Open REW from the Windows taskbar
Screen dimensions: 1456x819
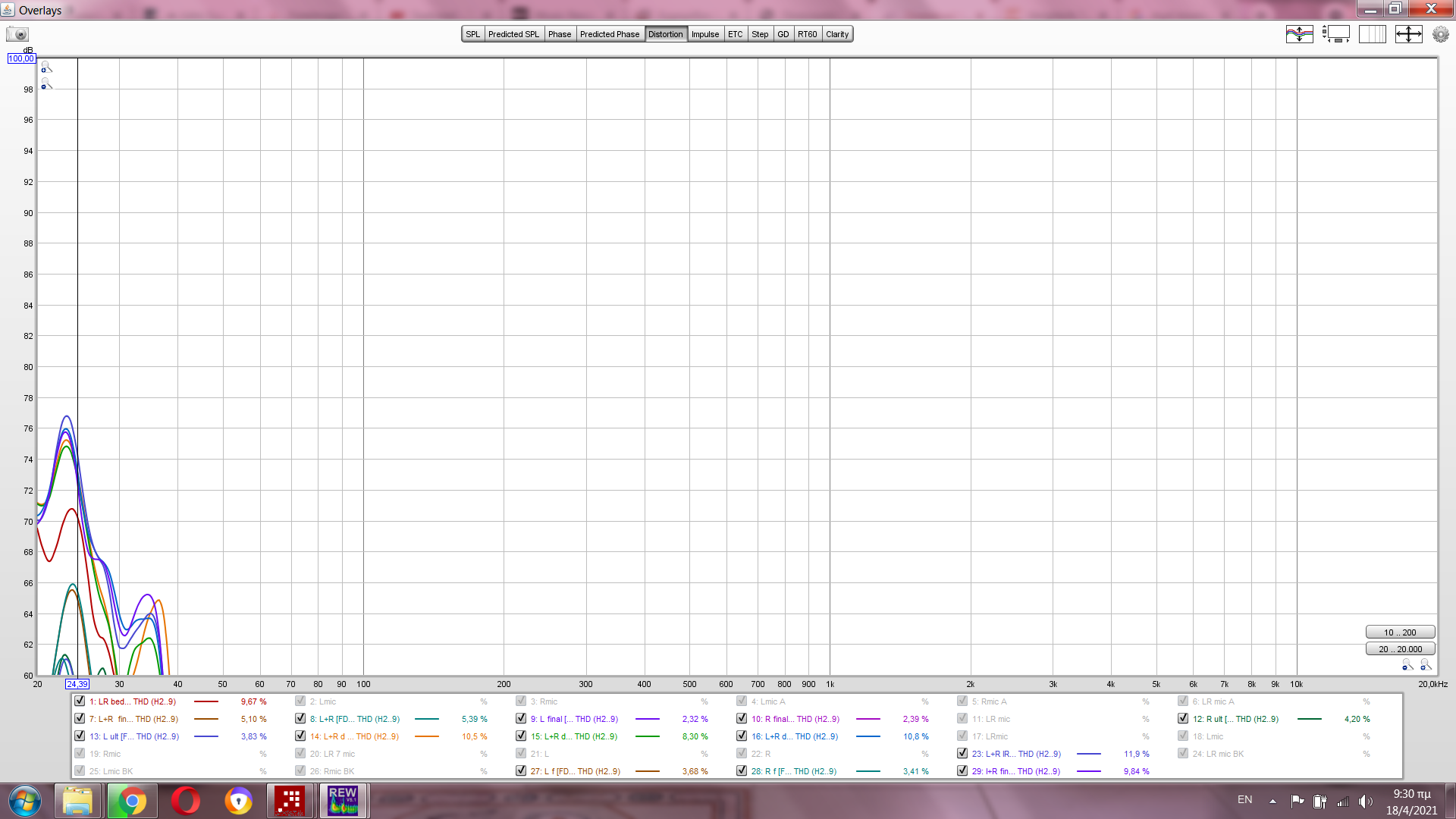click(343, 801)
